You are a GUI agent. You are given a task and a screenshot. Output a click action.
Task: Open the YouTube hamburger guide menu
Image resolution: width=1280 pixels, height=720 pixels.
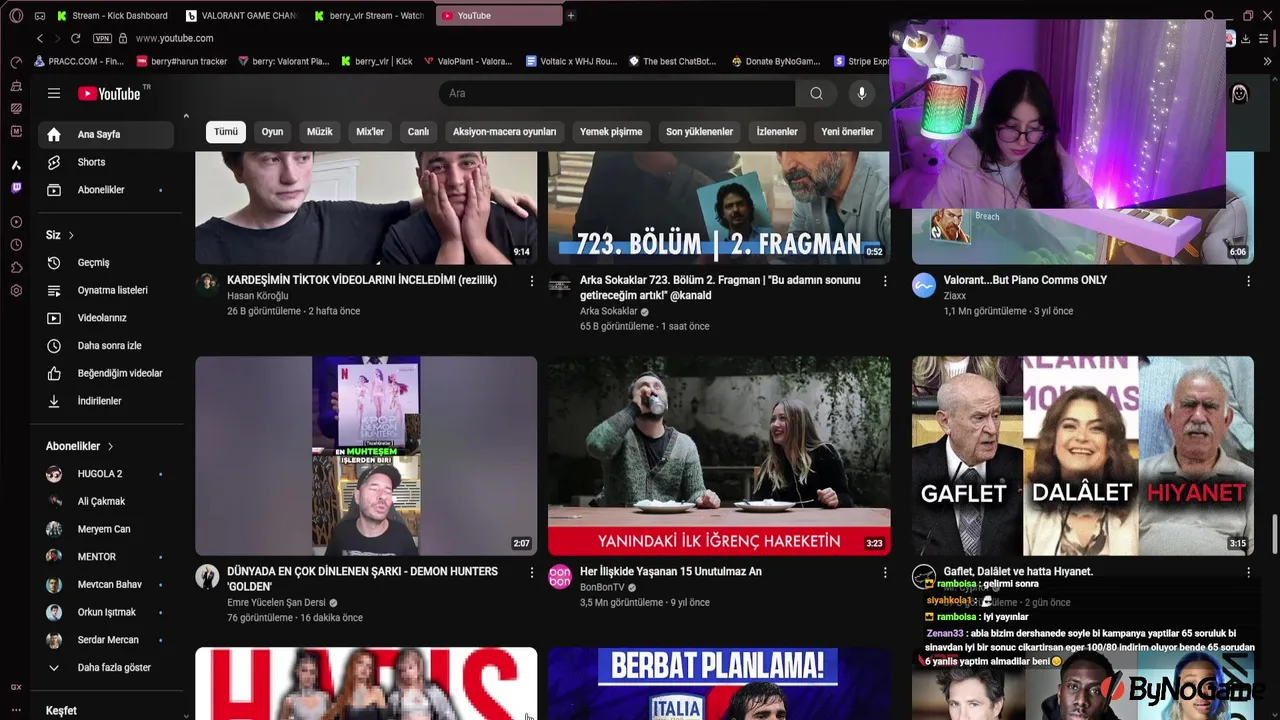(54, 93)
